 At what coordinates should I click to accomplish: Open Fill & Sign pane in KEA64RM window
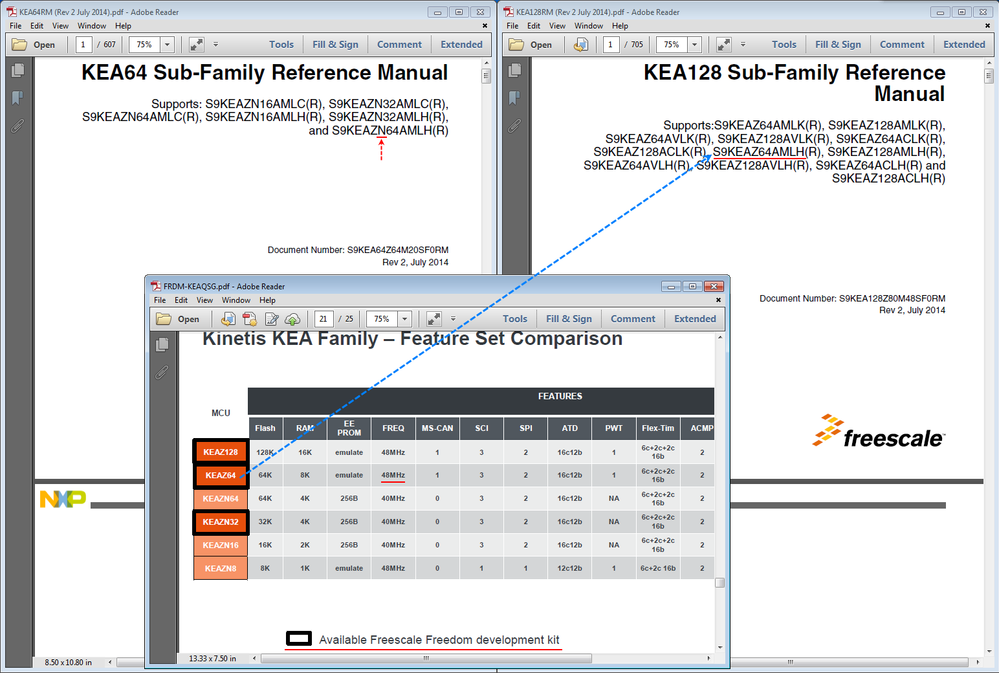335,45
